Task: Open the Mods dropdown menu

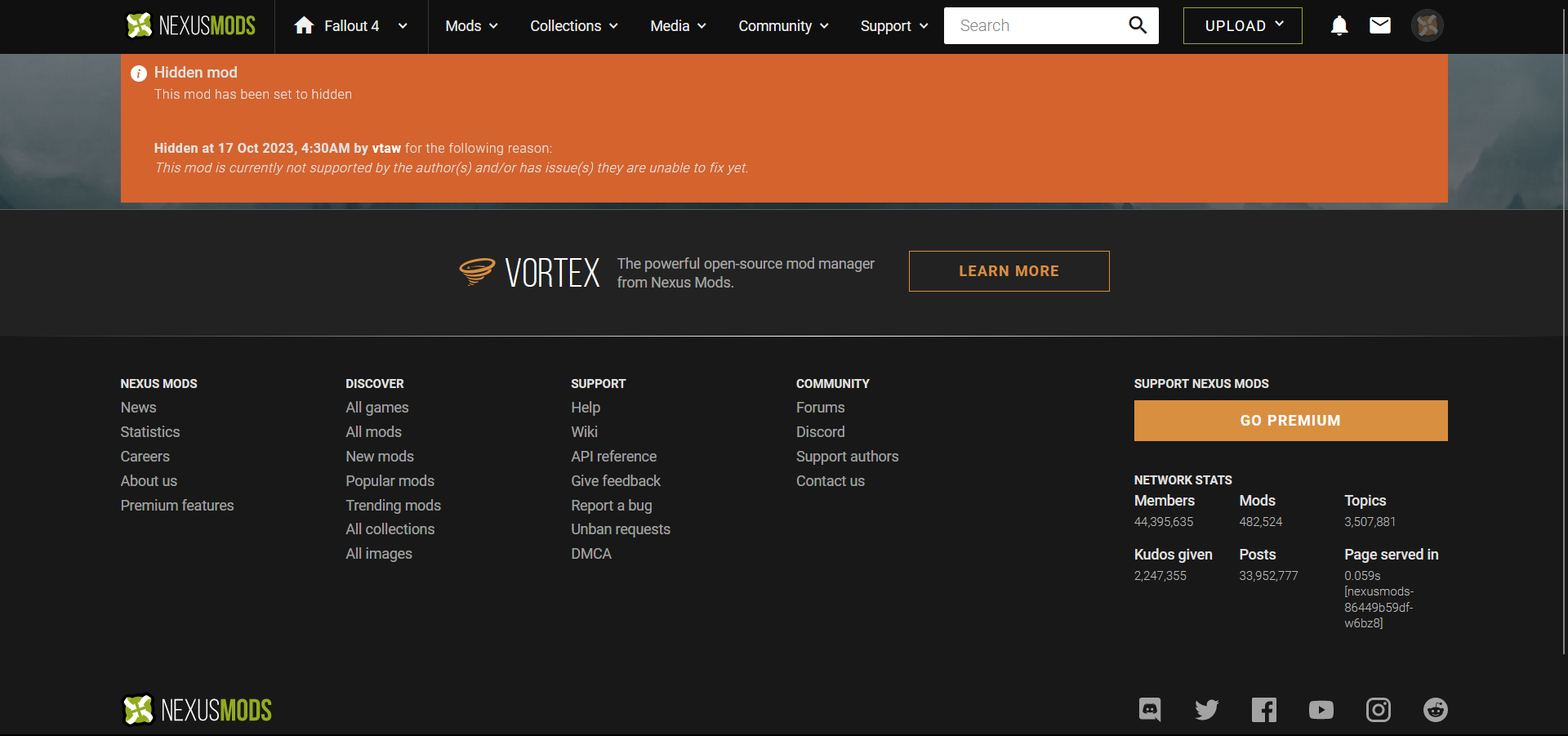Action: click(471, 26)
